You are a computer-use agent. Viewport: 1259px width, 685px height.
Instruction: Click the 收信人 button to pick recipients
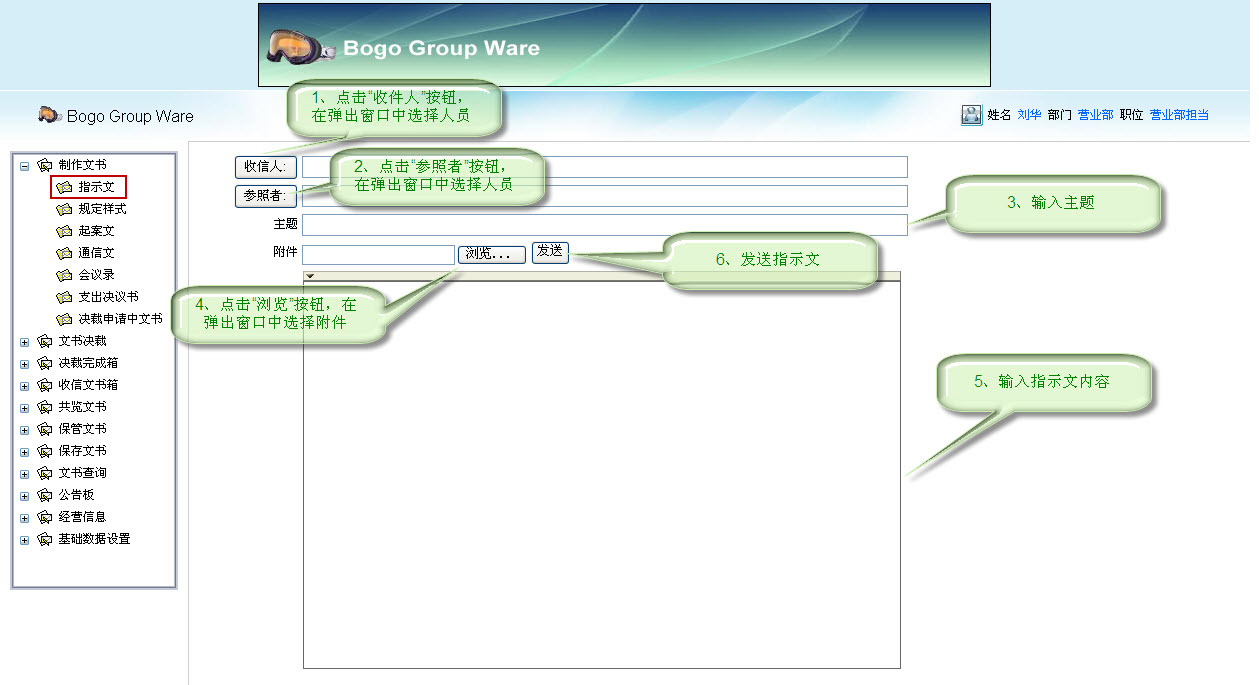pos(264,166)
